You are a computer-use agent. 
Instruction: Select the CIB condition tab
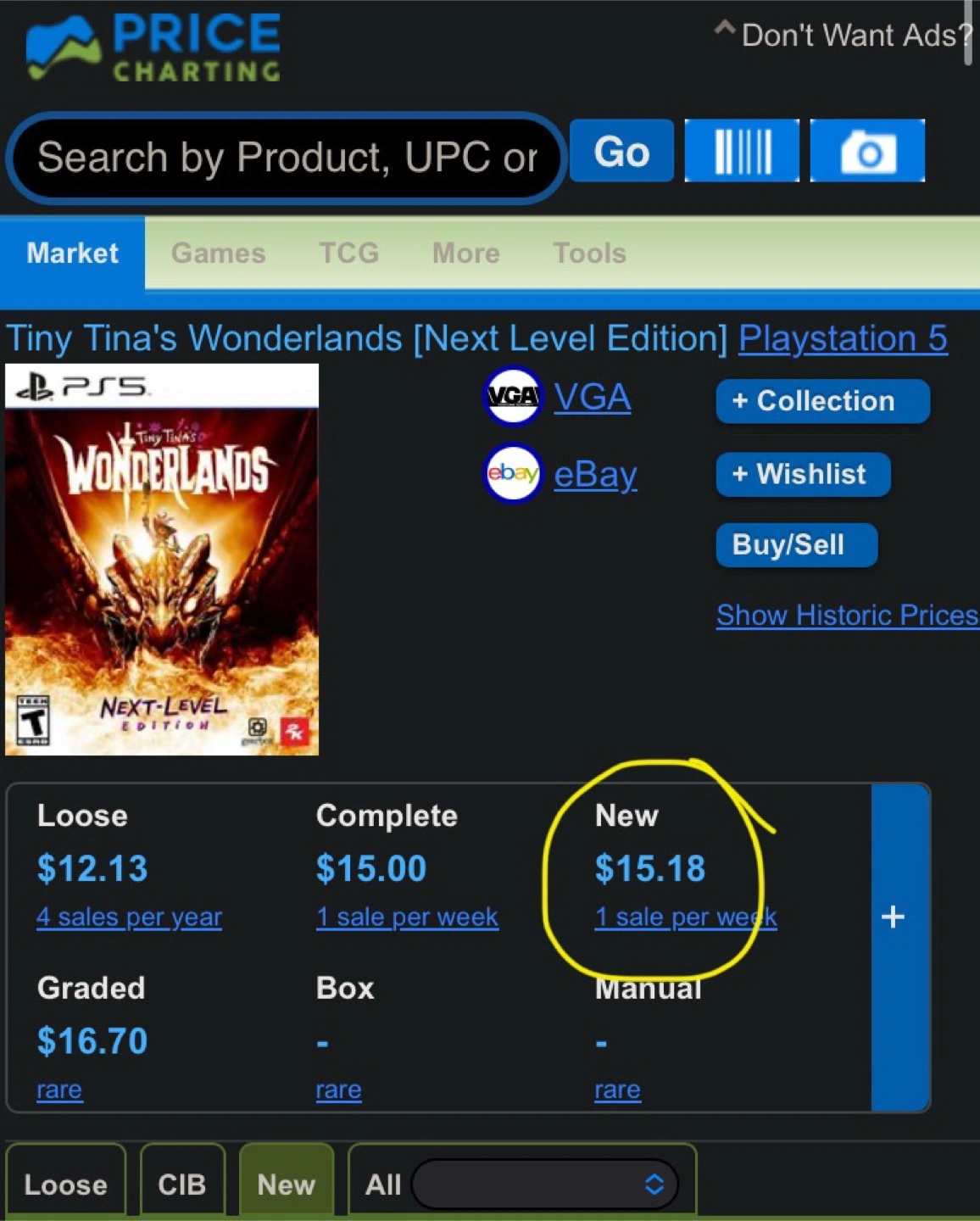pos(182,1184)
